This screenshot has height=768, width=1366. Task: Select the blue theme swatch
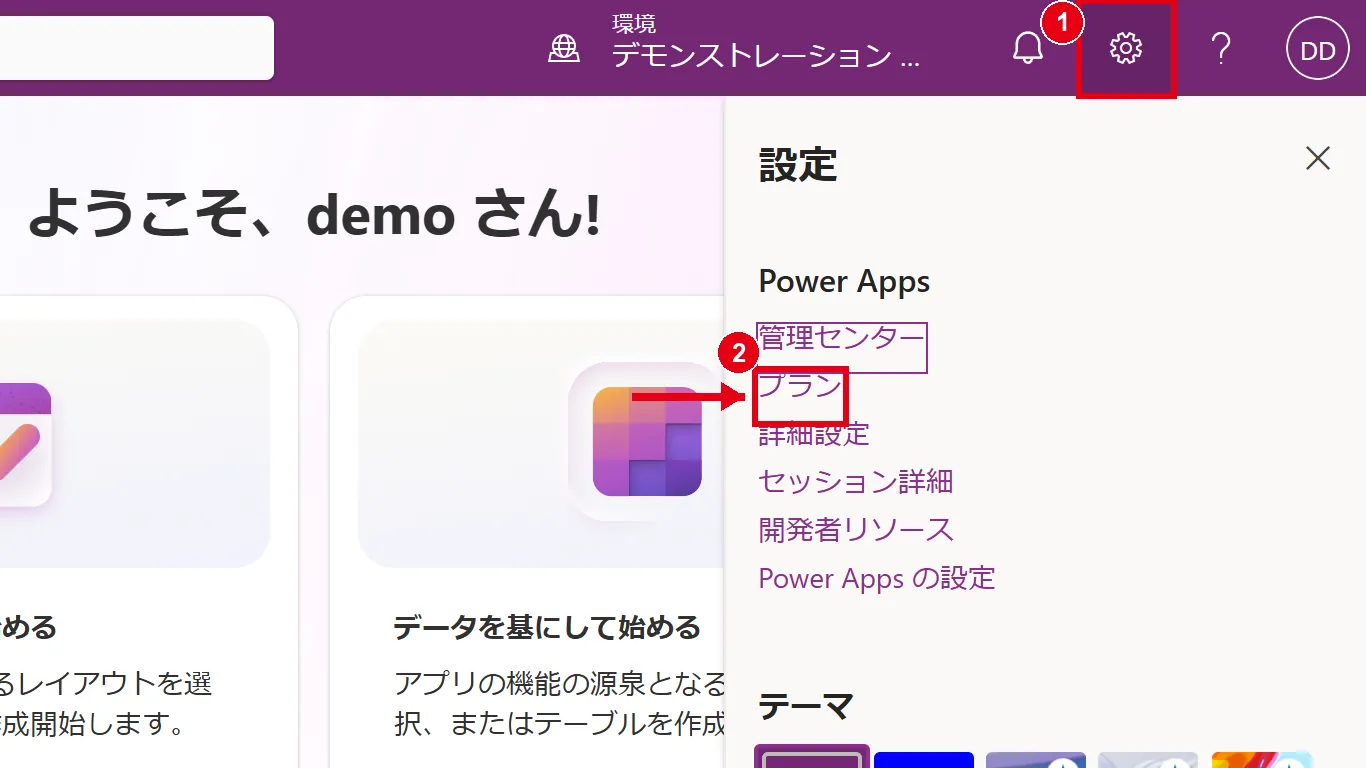924,759
